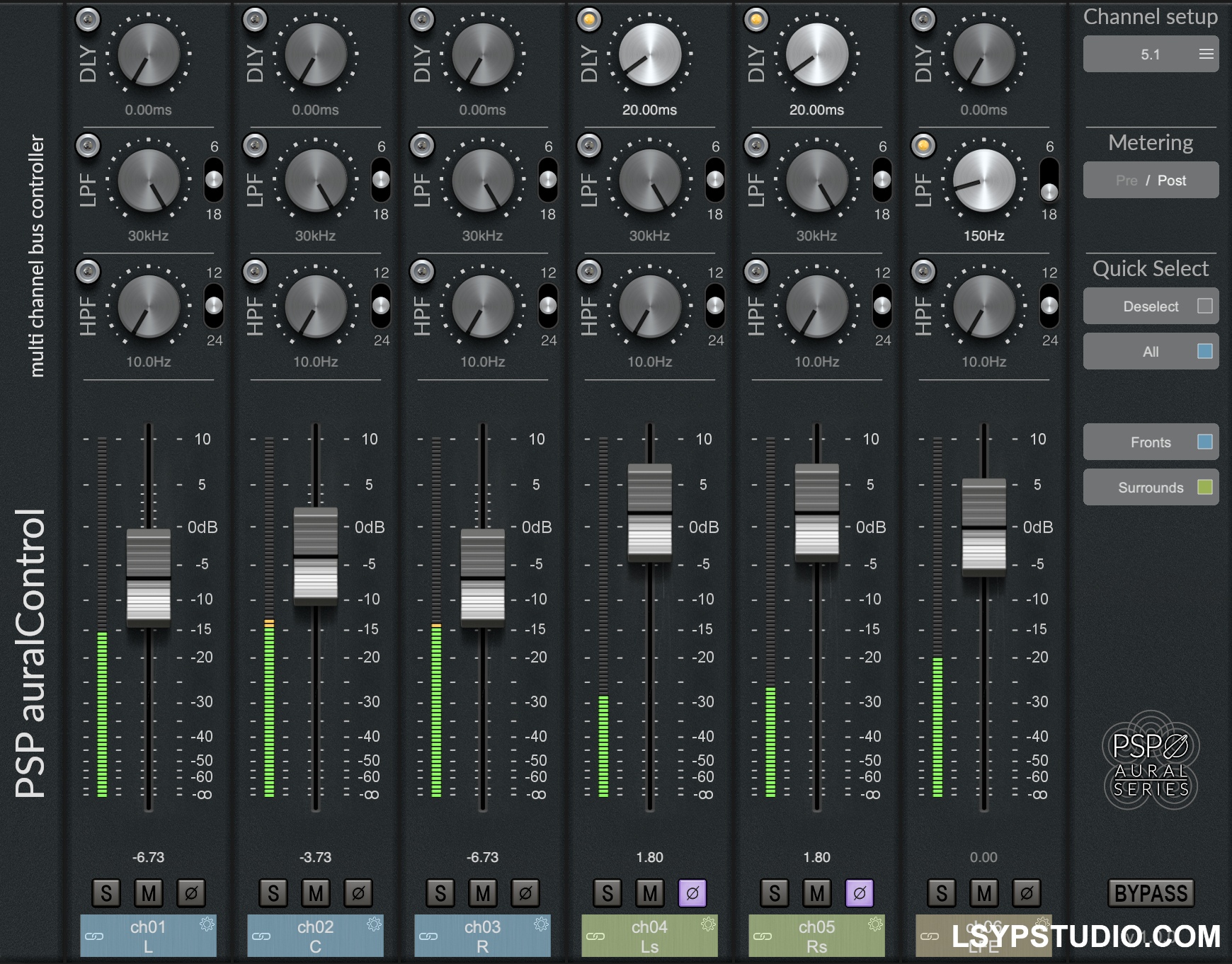This screenshot has height=964, width=1232.
Task: Disable delay on ch05
Action: [756, 20]
